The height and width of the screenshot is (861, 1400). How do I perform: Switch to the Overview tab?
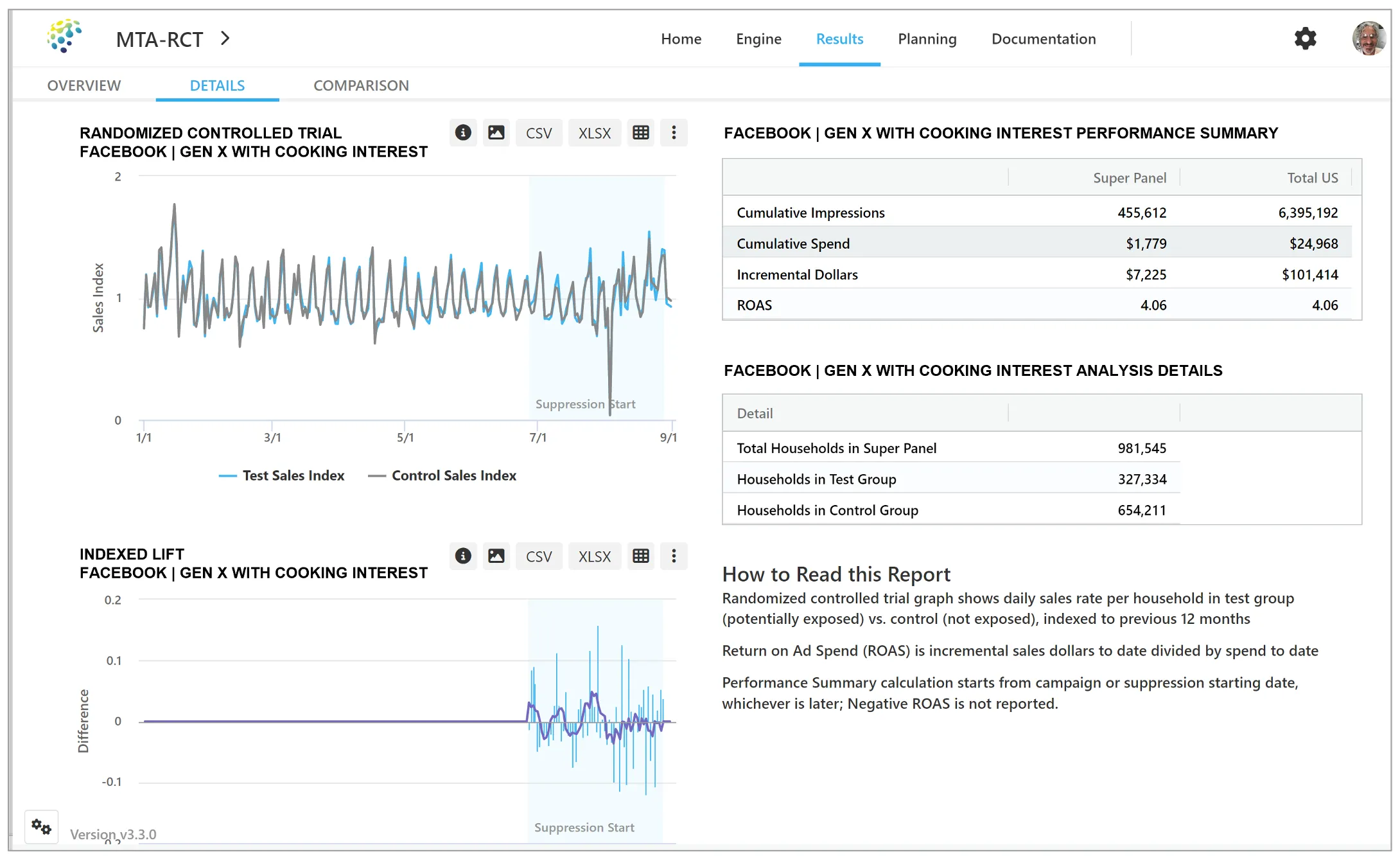(83, 85)
